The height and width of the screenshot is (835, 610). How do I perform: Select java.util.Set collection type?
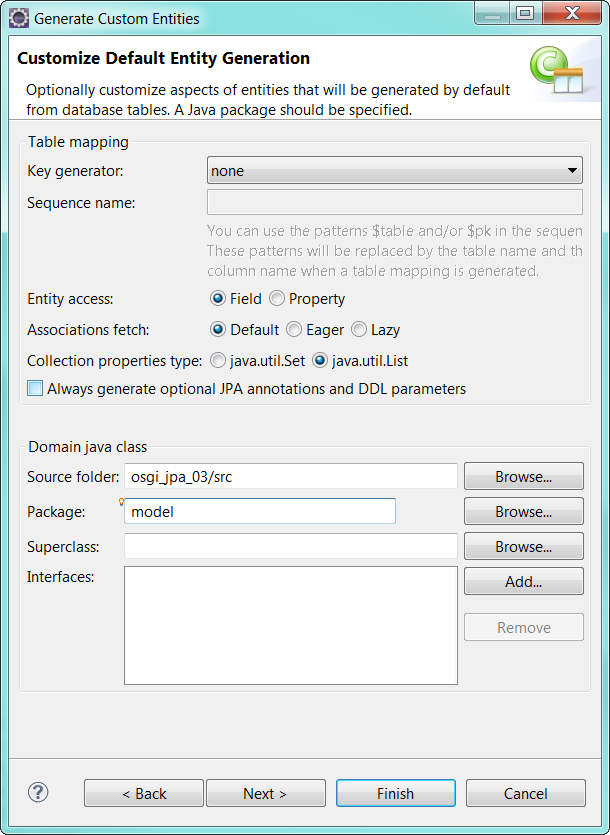pyautogui.click(x=218, y=360)
